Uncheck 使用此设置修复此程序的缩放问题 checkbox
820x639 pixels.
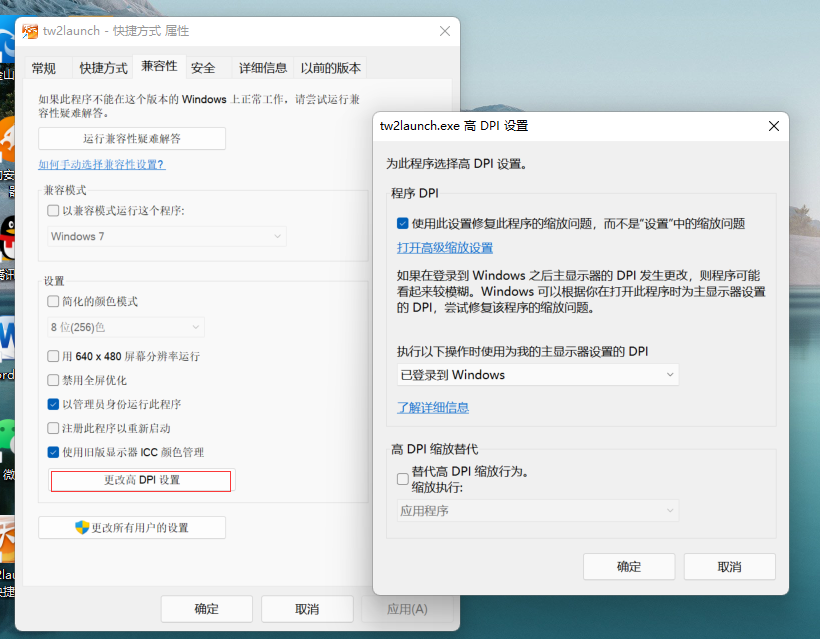(x=402, y=224)
